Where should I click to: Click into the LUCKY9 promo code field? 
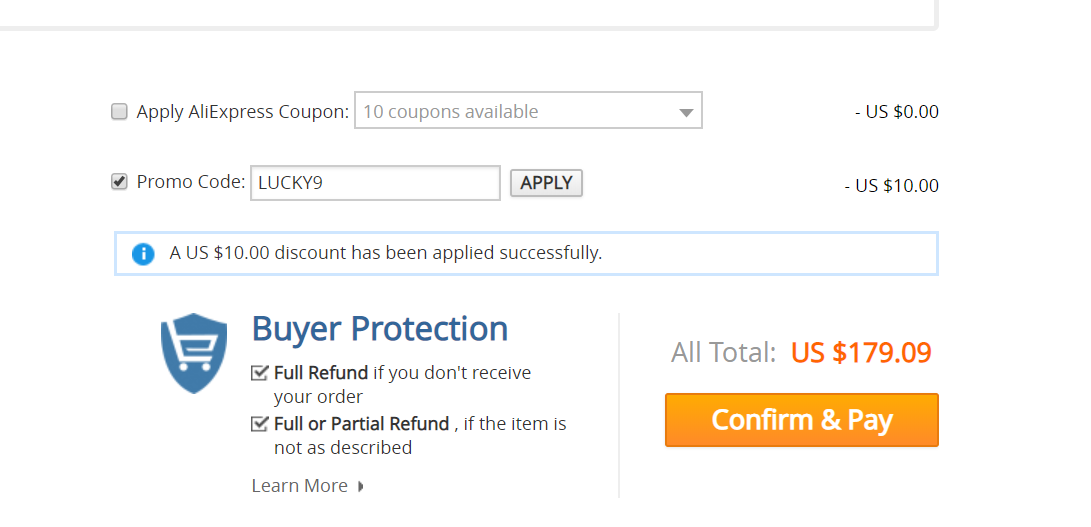(x=376, y=183)
